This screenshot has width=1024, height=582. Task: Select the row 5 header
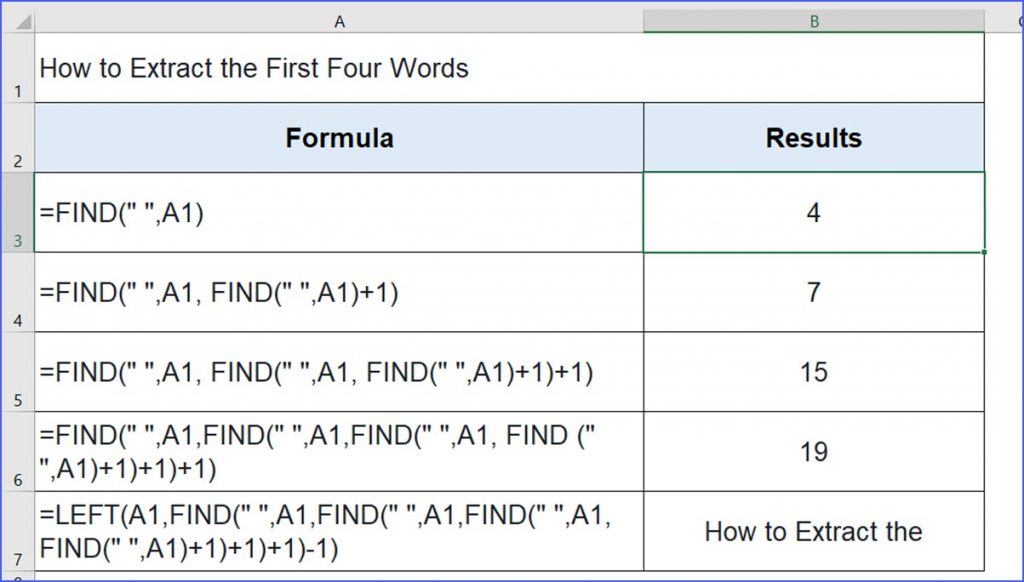17,372
